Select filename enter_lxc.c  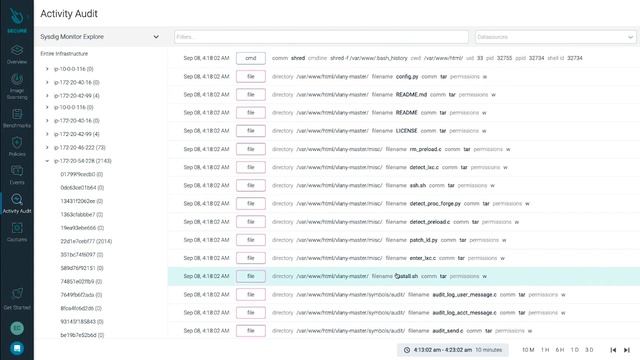tap(422, 258)
